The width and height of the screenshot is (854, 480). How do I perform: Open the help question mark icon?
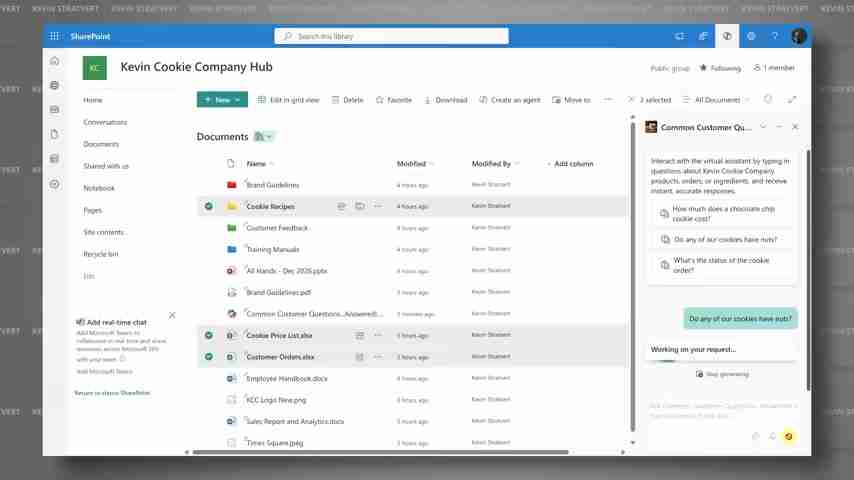(774, 36)
